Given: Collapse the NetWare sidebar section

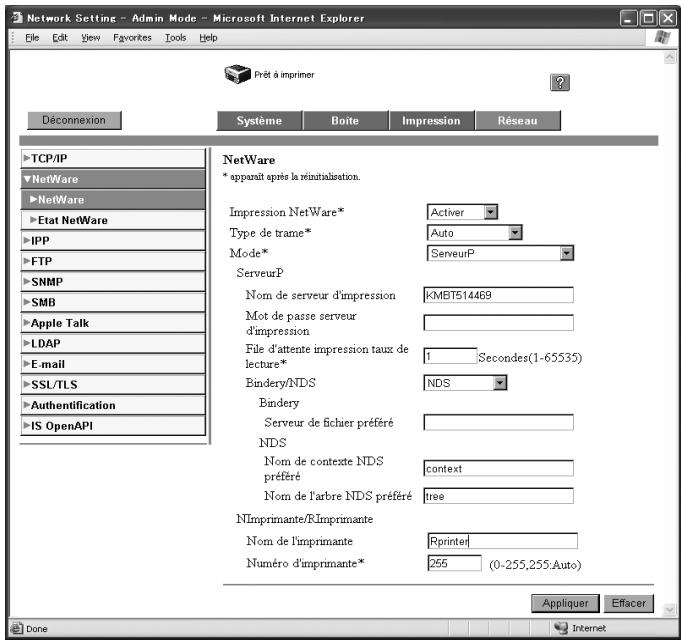Looking at the screenshot, I should tap(113, 179).
